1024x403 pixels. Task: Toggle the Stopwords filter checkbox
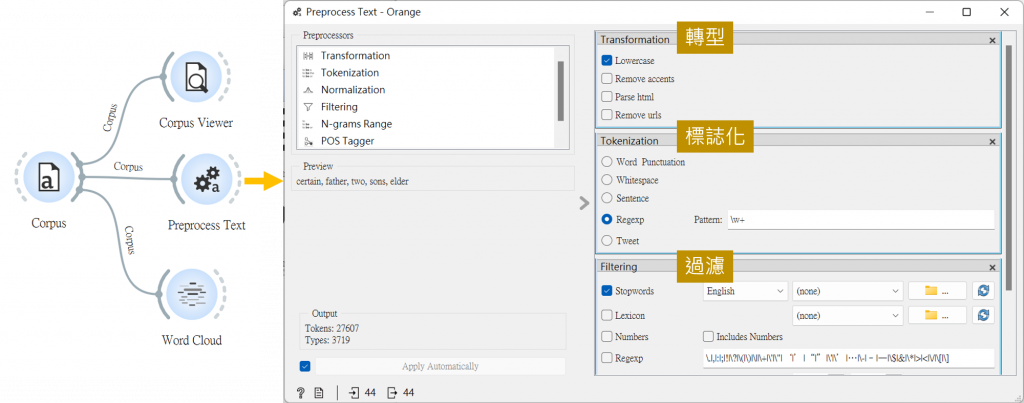click(x=607, y=291)
